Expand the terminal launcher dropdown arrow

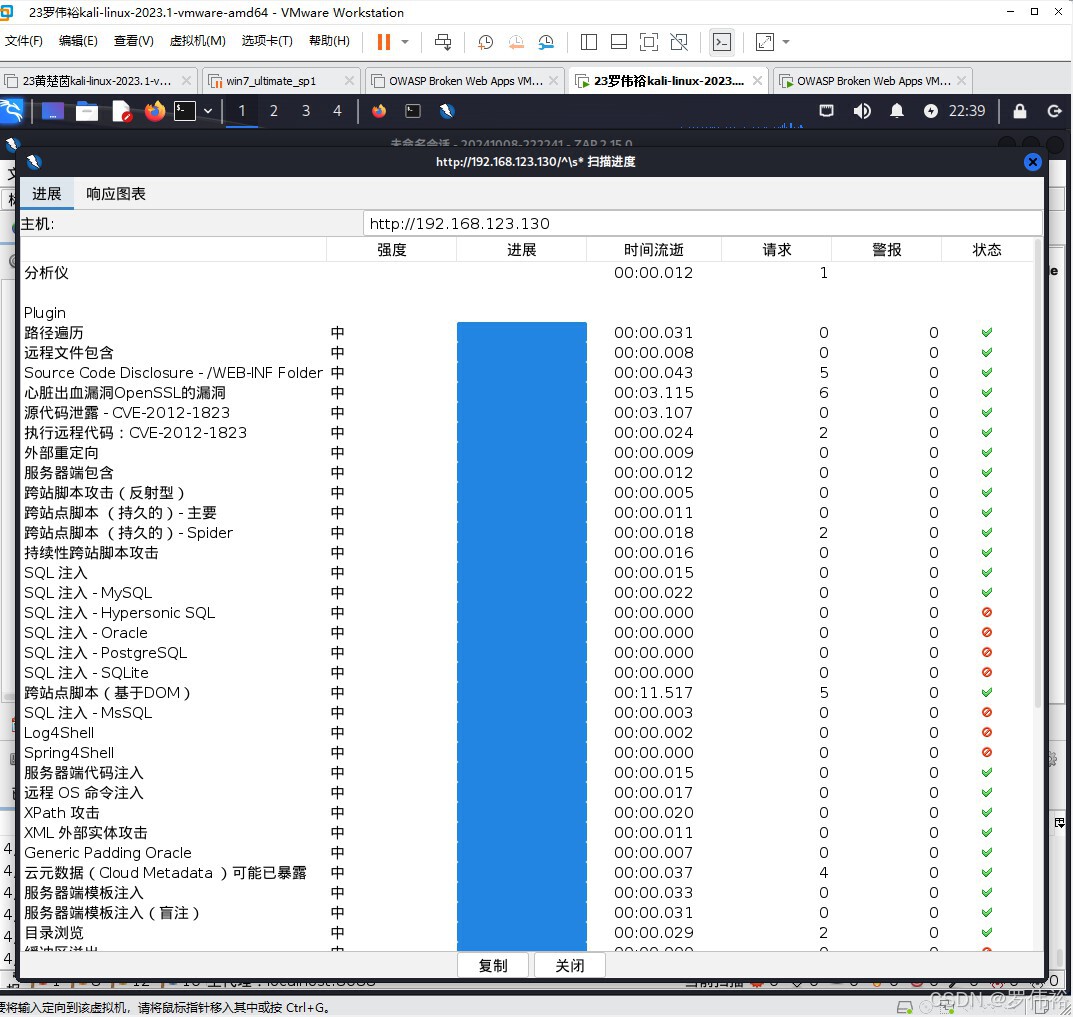point(207,111)
